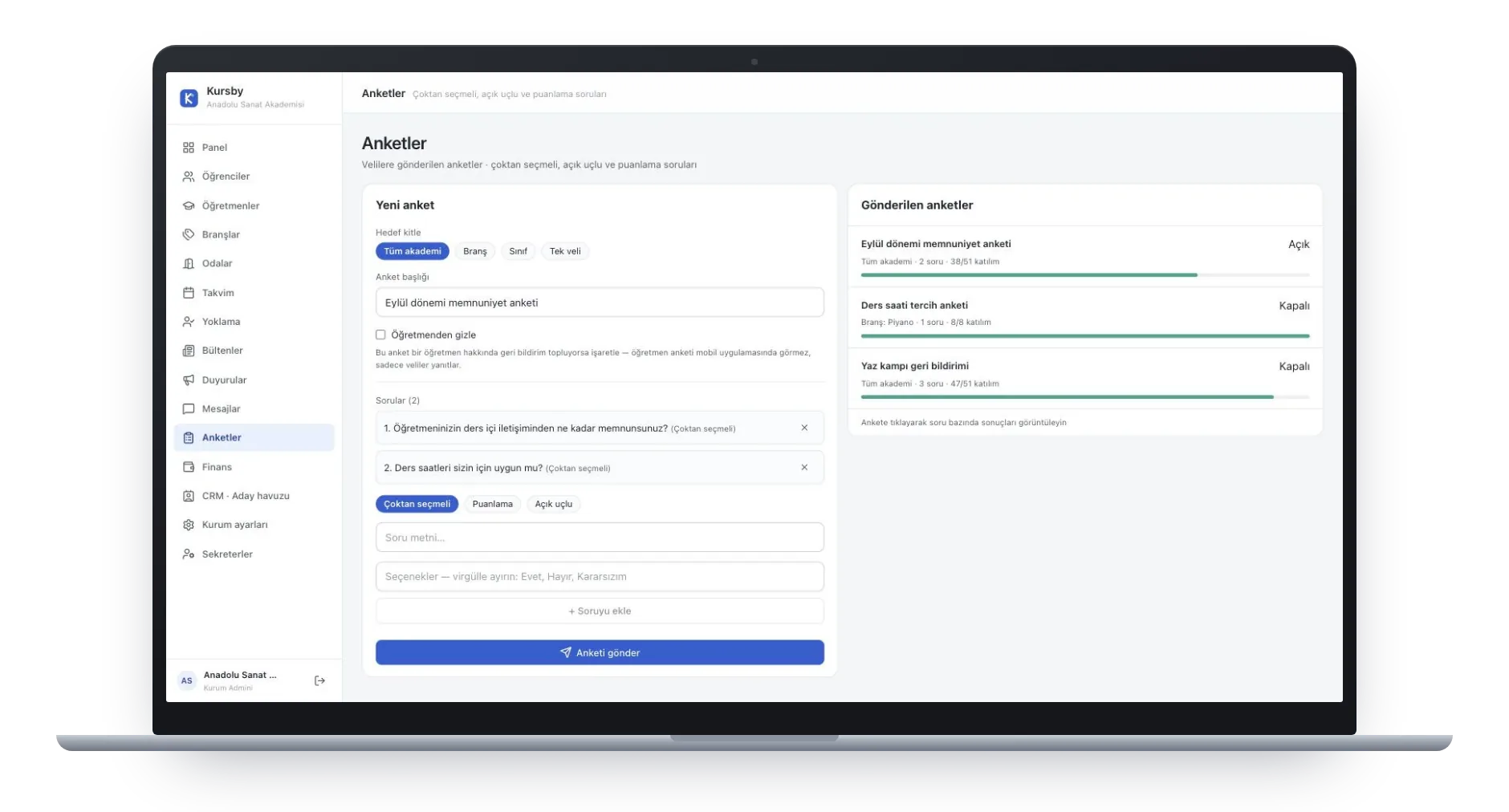This screenshot has width=1509, height=812.
Task: Click the Kursby logo icon
Action: coord(189,98)
